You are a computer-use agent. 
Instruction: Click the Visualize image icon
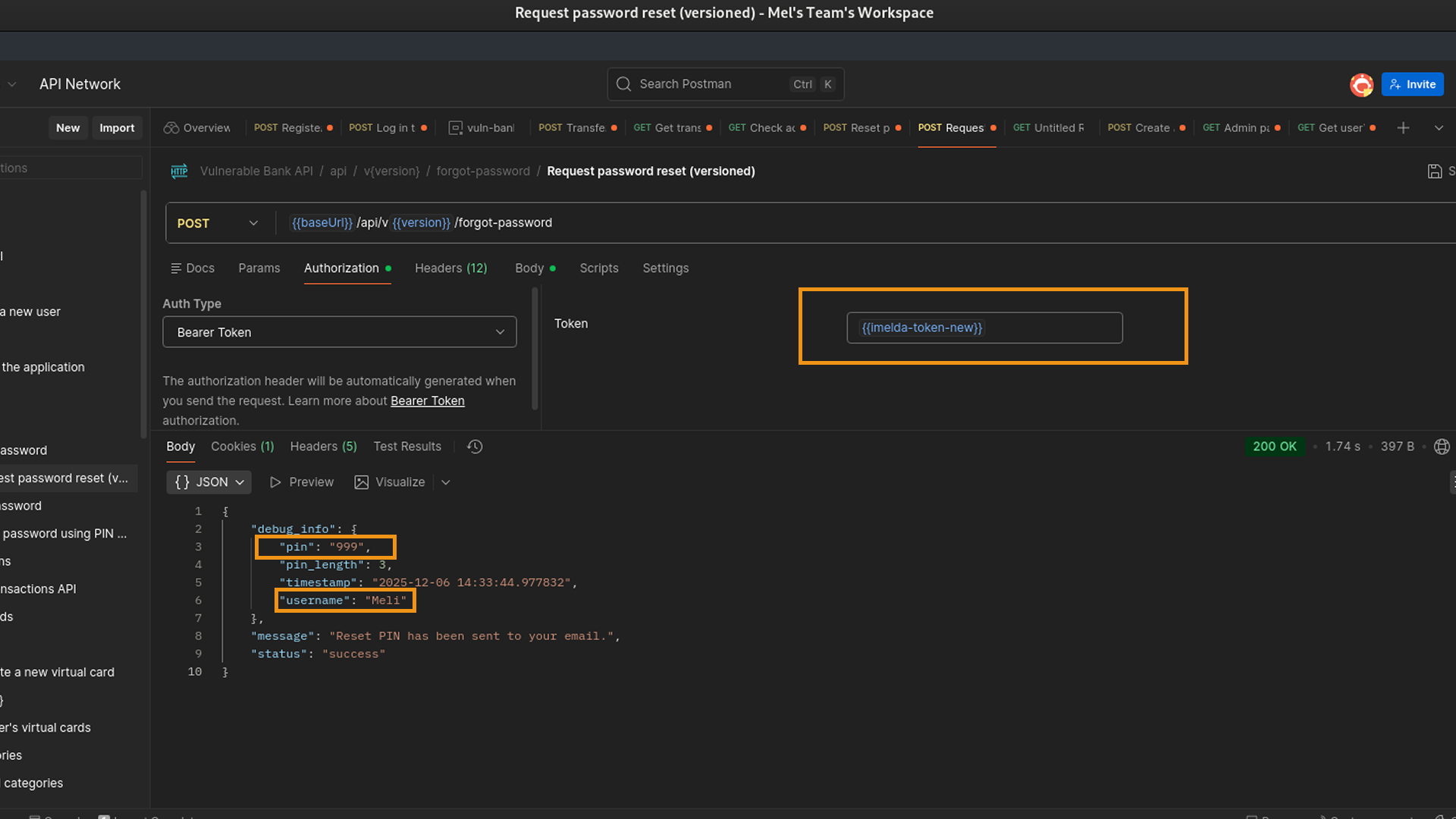pos(362,482)
